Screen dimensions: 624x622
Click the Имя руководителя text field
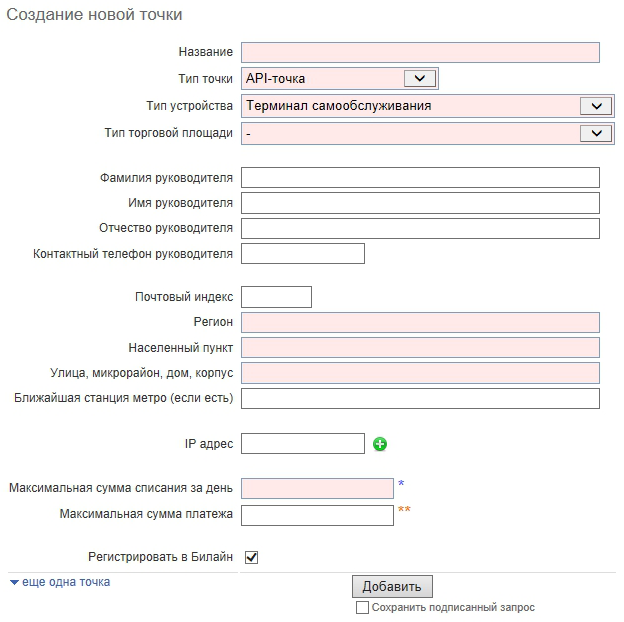(420, 203)
